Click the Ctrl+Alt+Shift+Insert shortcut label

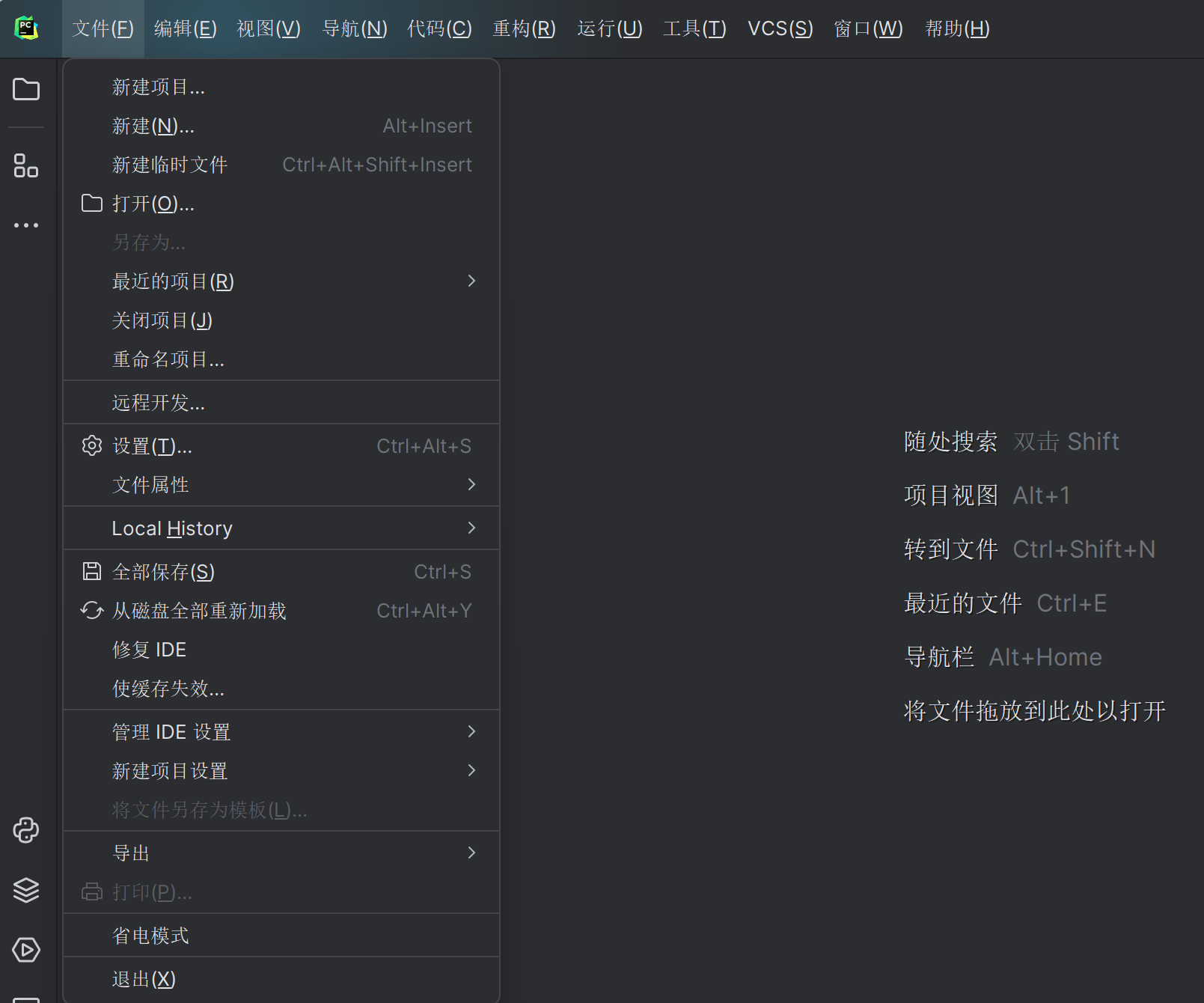(x=377, y=165)
